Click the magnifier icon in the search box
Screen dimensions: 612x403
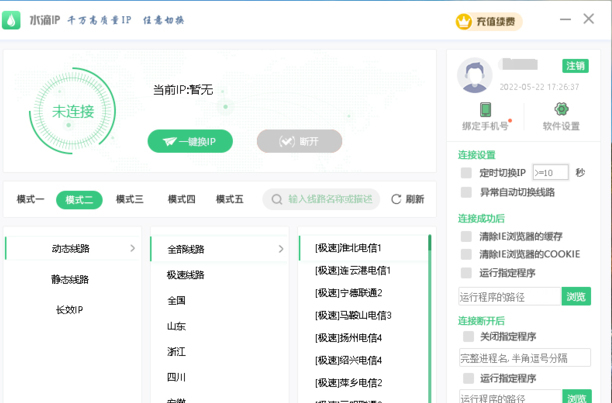click(x=277, y=199)
